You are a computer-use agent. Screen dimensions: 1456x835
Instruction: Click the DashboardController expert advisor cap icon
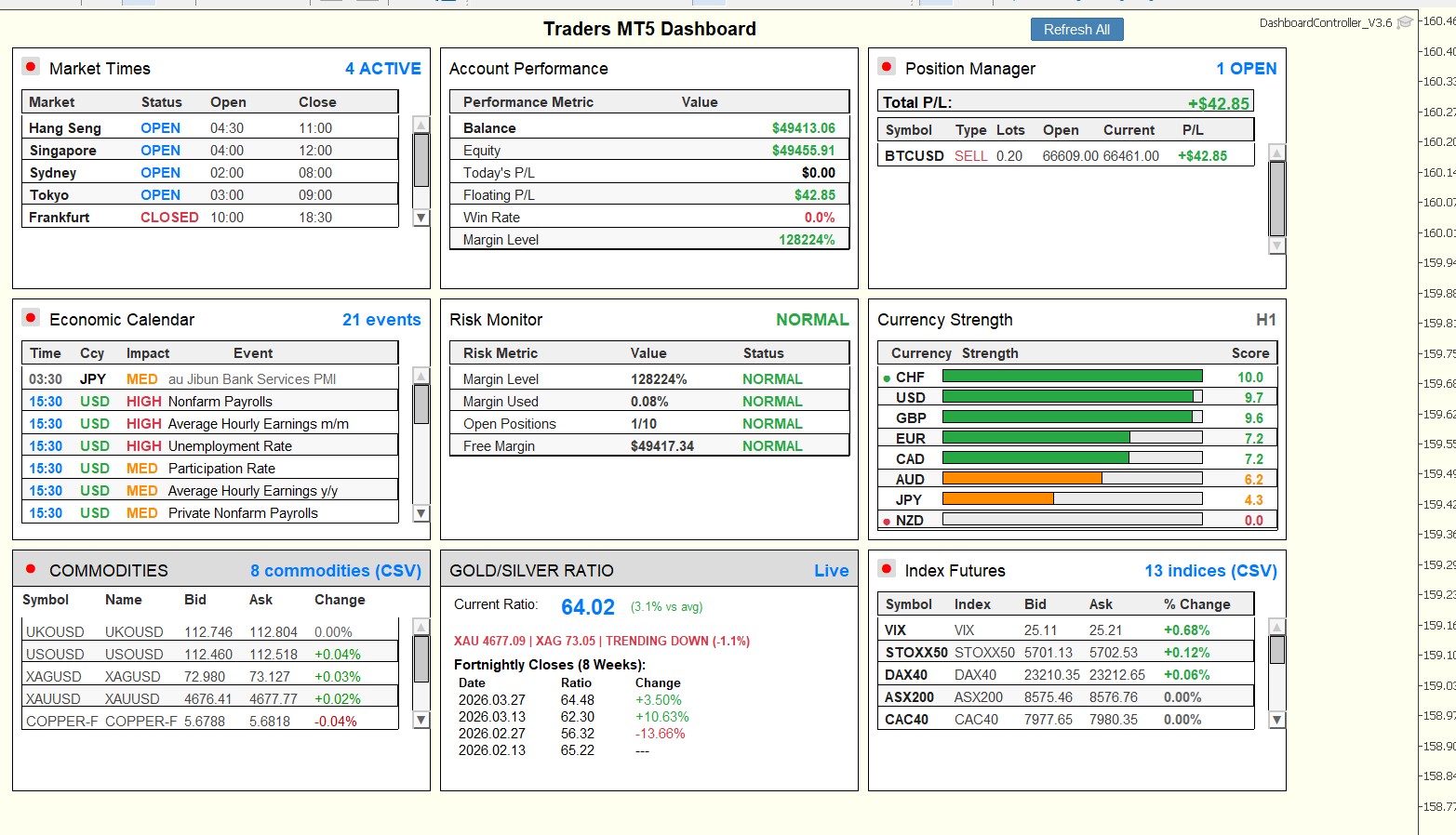[1405, 22]
